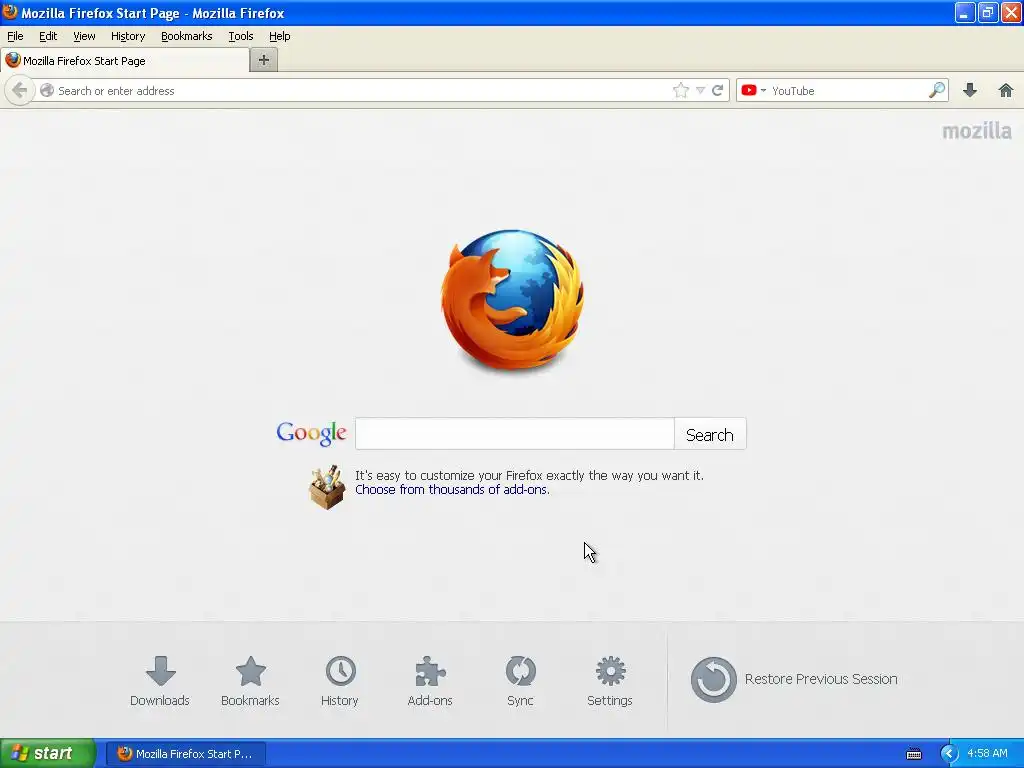1024x768 pixels.
Task: Click the 4:58 AM clock
Action: click(987, 754)
